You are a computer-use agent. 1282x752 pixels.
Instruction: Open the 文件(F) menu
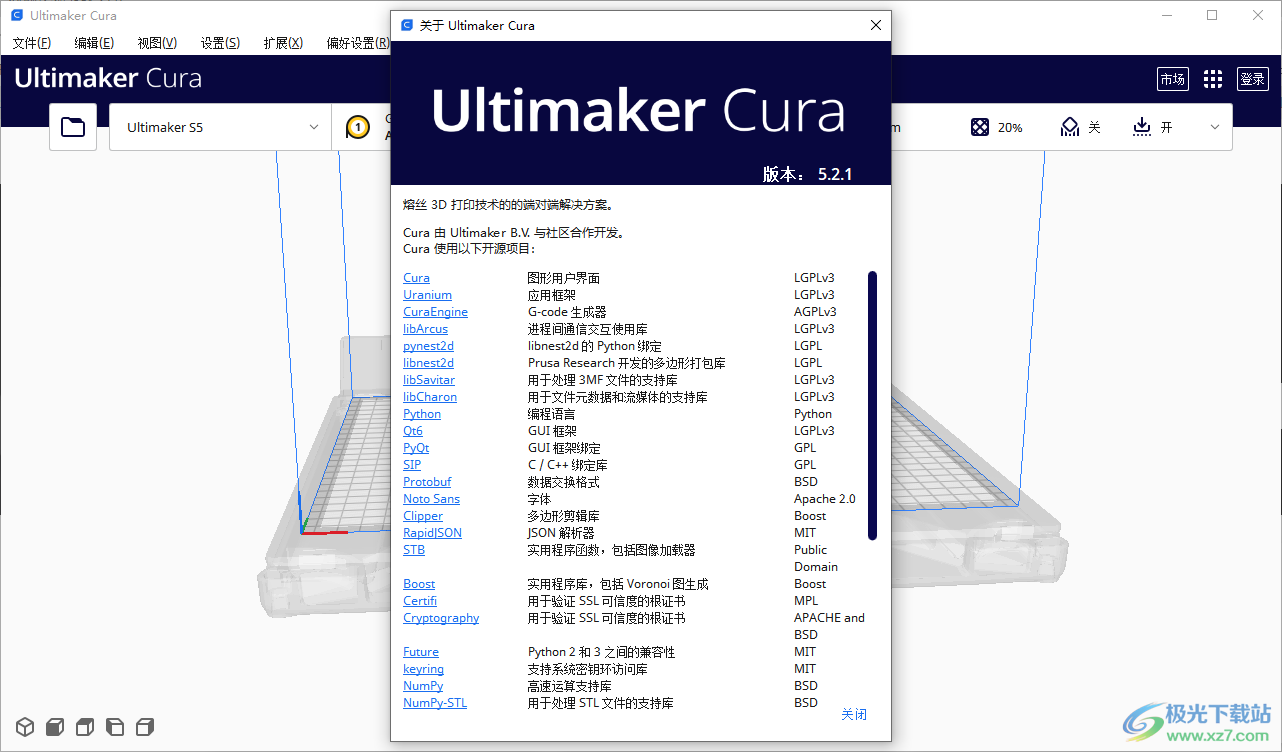32,43
